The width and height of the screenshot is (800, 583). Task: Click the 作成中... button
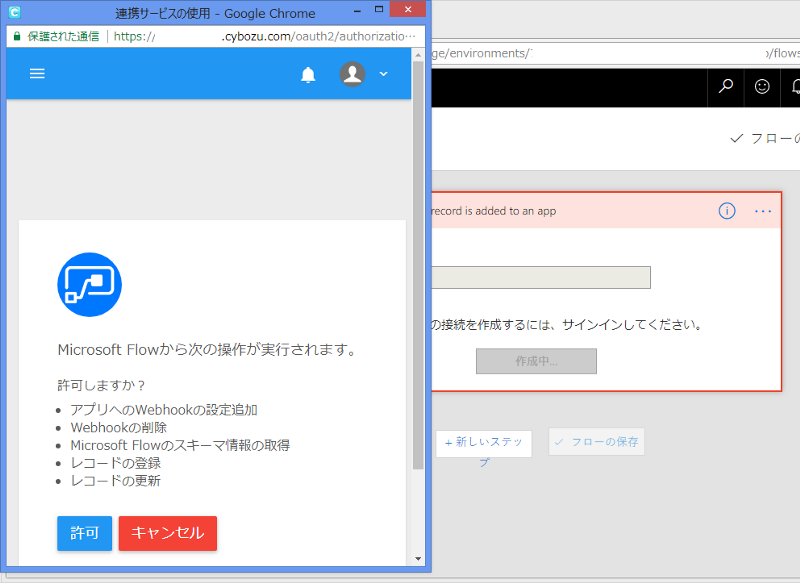536,361
